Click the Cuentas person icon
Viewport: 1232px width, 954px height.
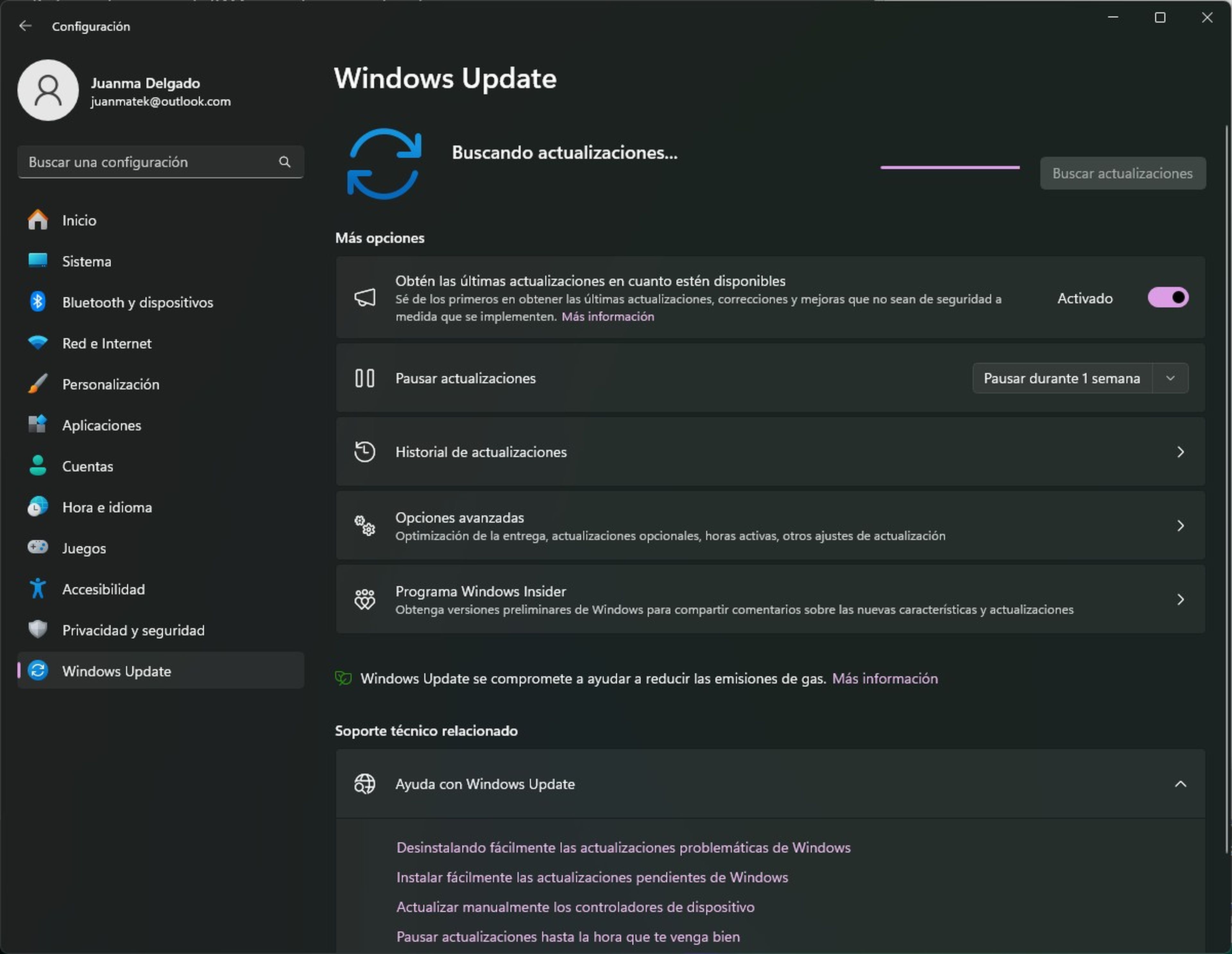pos(38,465)
